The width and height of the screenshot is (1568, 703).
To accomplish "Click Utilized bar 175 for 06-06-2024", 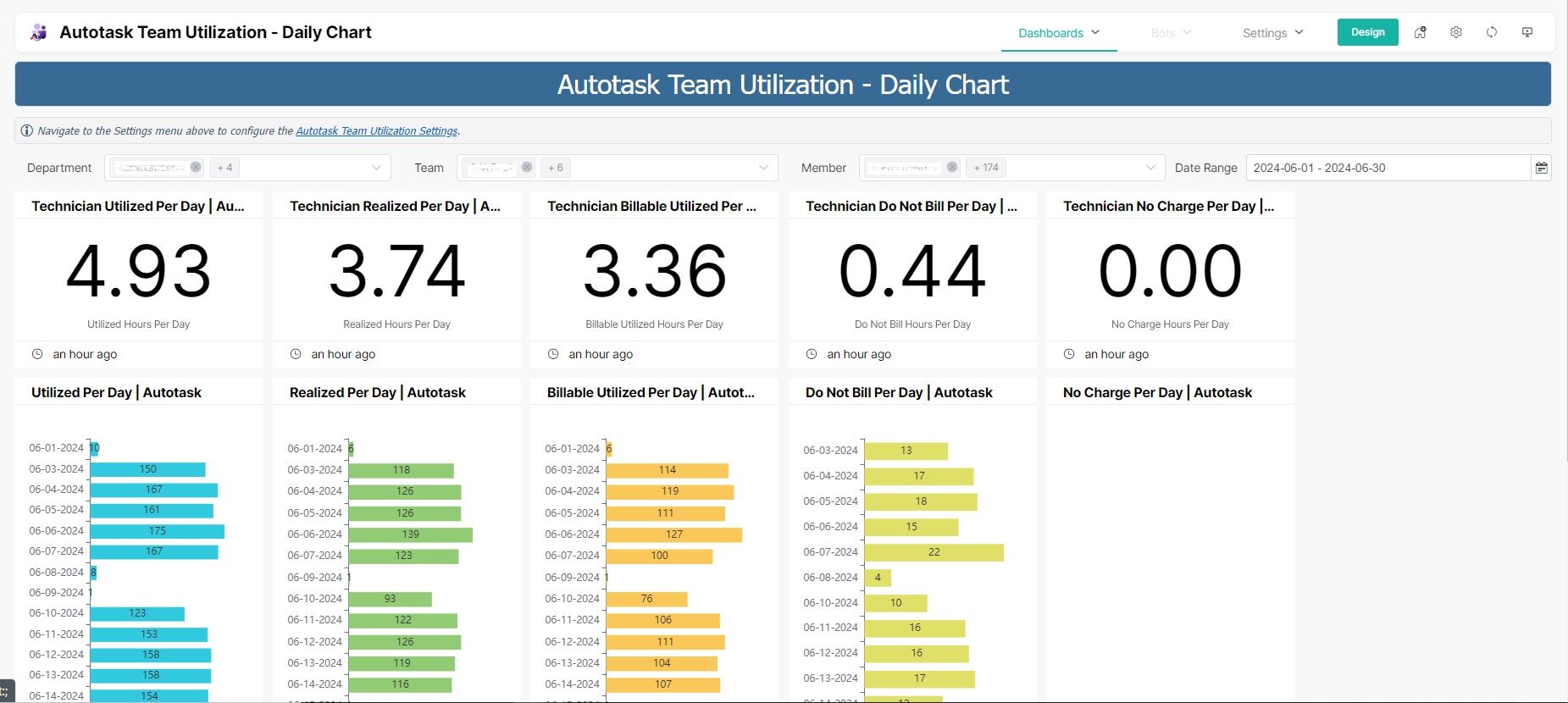I will [158, 531].
